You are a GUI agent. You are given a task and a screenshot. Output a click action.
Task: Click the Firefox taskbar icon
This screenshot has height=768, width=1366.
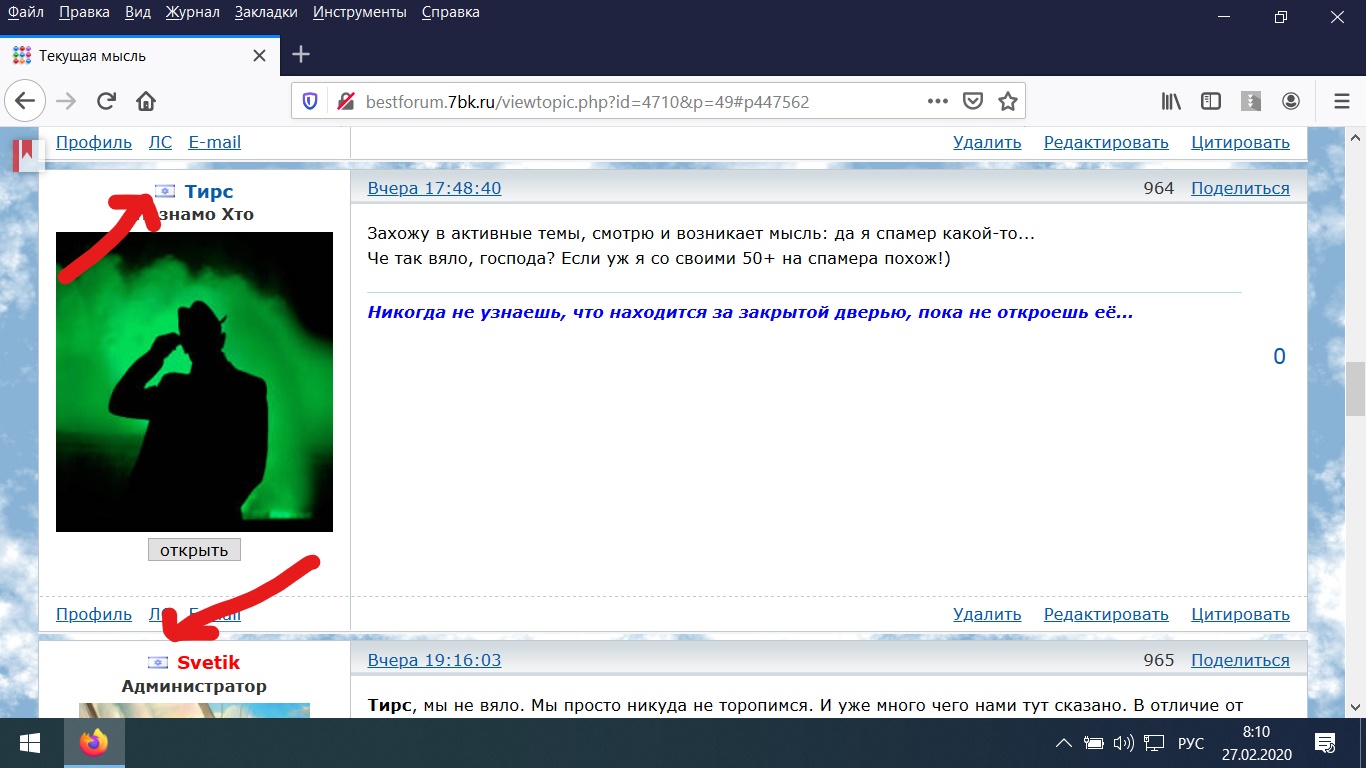click(x=95, y=743)
